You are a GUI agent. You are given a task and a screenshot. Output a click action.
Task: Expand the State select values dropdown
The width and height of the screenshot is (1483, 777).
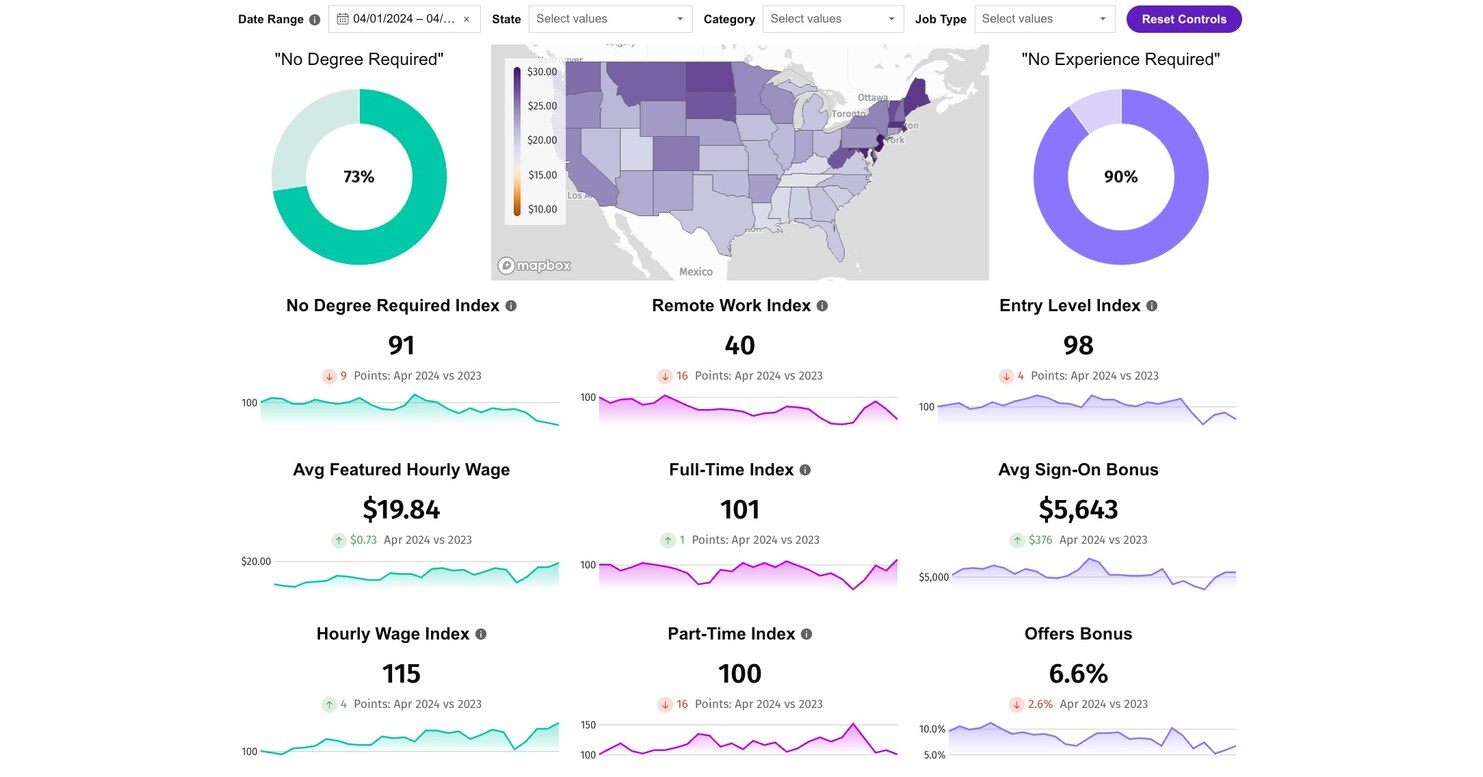pyautogui.click(x=609, y=19)
